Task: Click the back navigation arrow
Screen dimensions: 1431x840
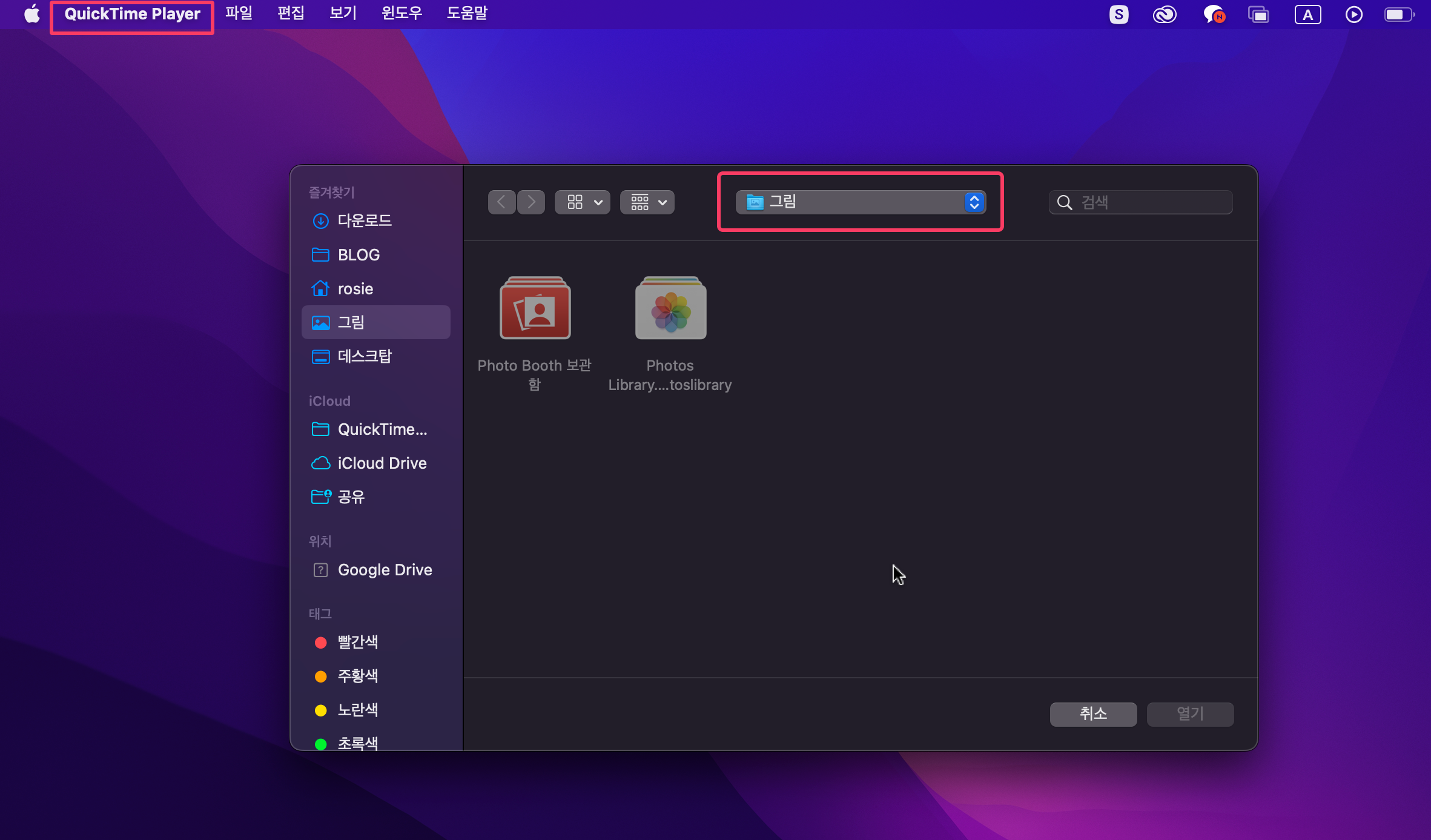Action: click(x=501, y=202)
